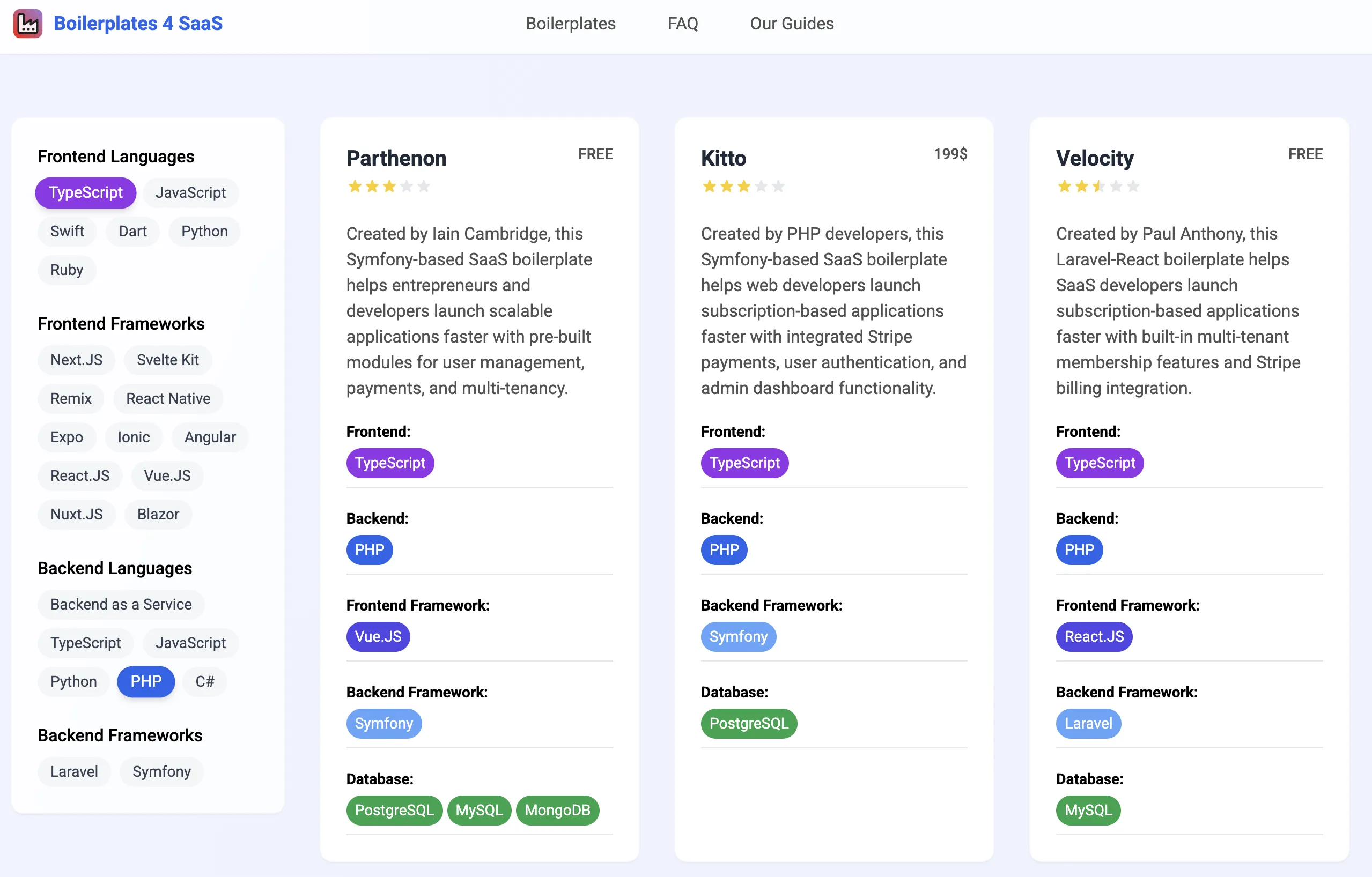Viewport: 1372px width, 877px height.
Task: Open the Parthenon boilerplate title
Action: [396, 158]
